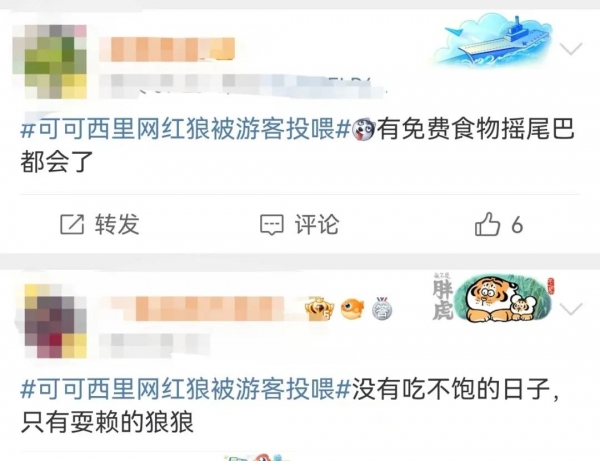The image size is (600, 461).
Task: Click the husky dog emoji in the first post
Action: click(363, 130)
